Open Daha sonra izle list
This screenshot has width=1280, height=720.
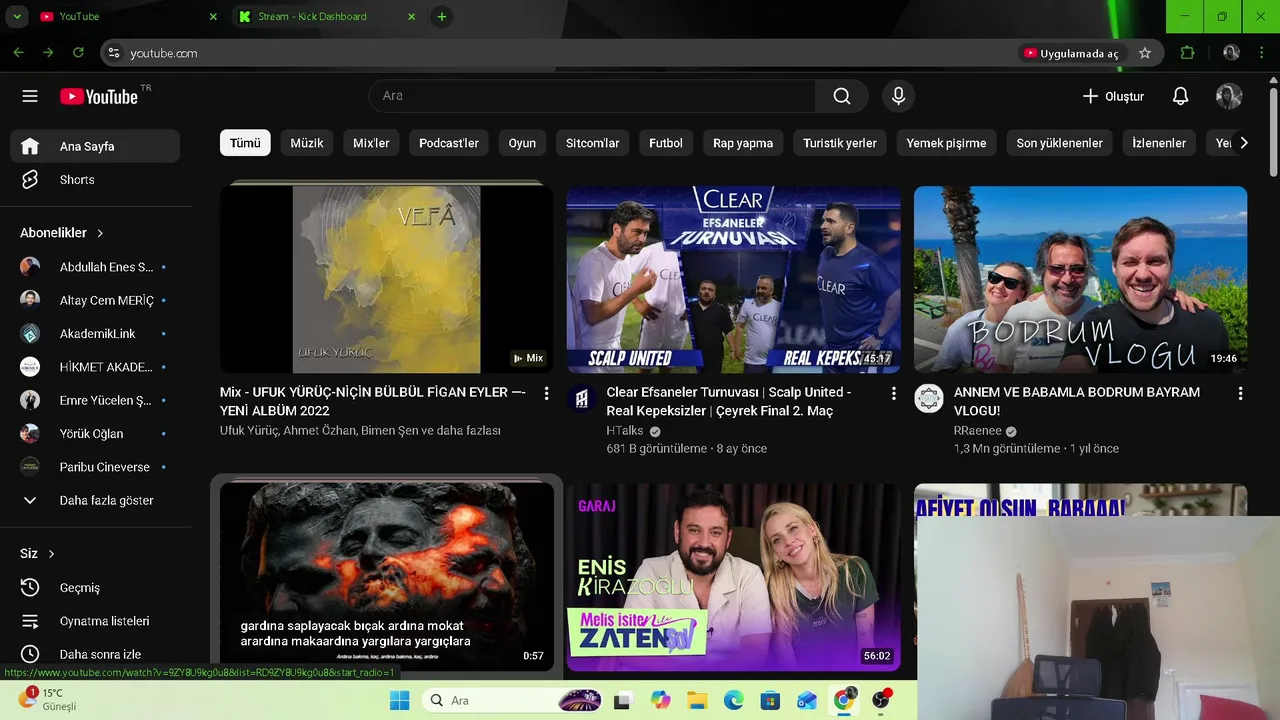(95, 654)
